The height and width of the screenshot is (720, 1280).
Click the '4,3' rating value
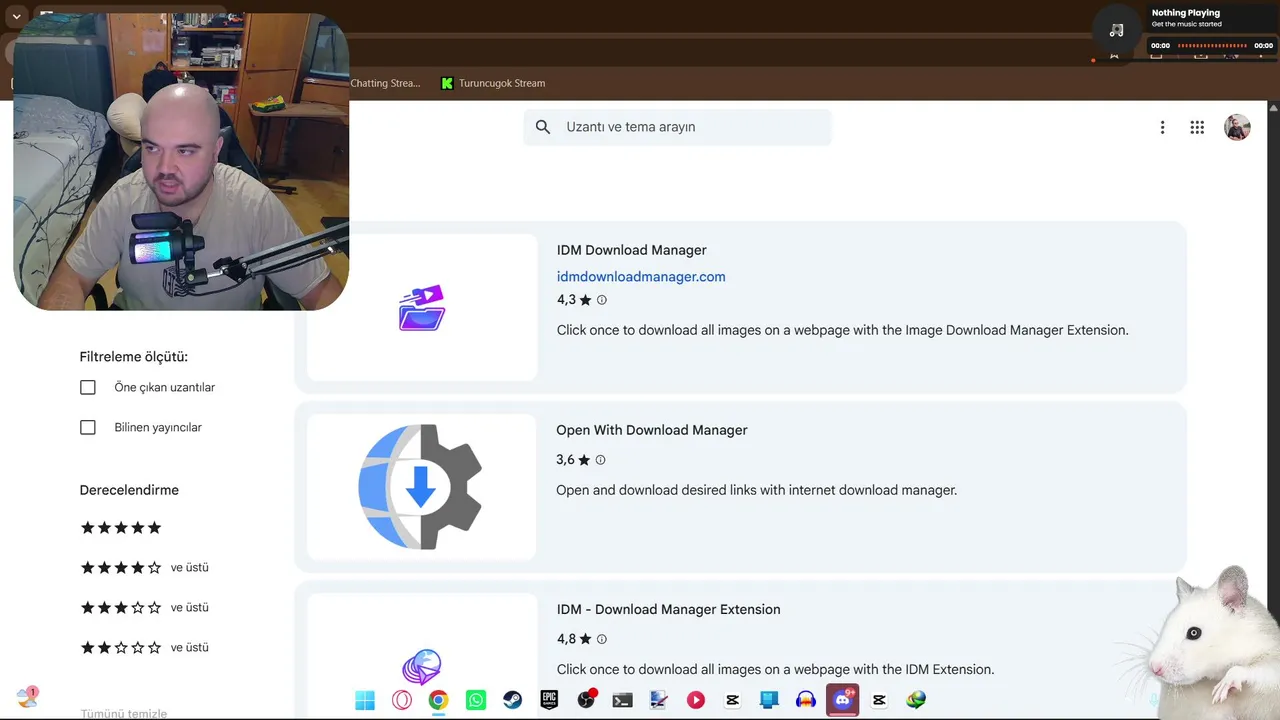(566, 300)
